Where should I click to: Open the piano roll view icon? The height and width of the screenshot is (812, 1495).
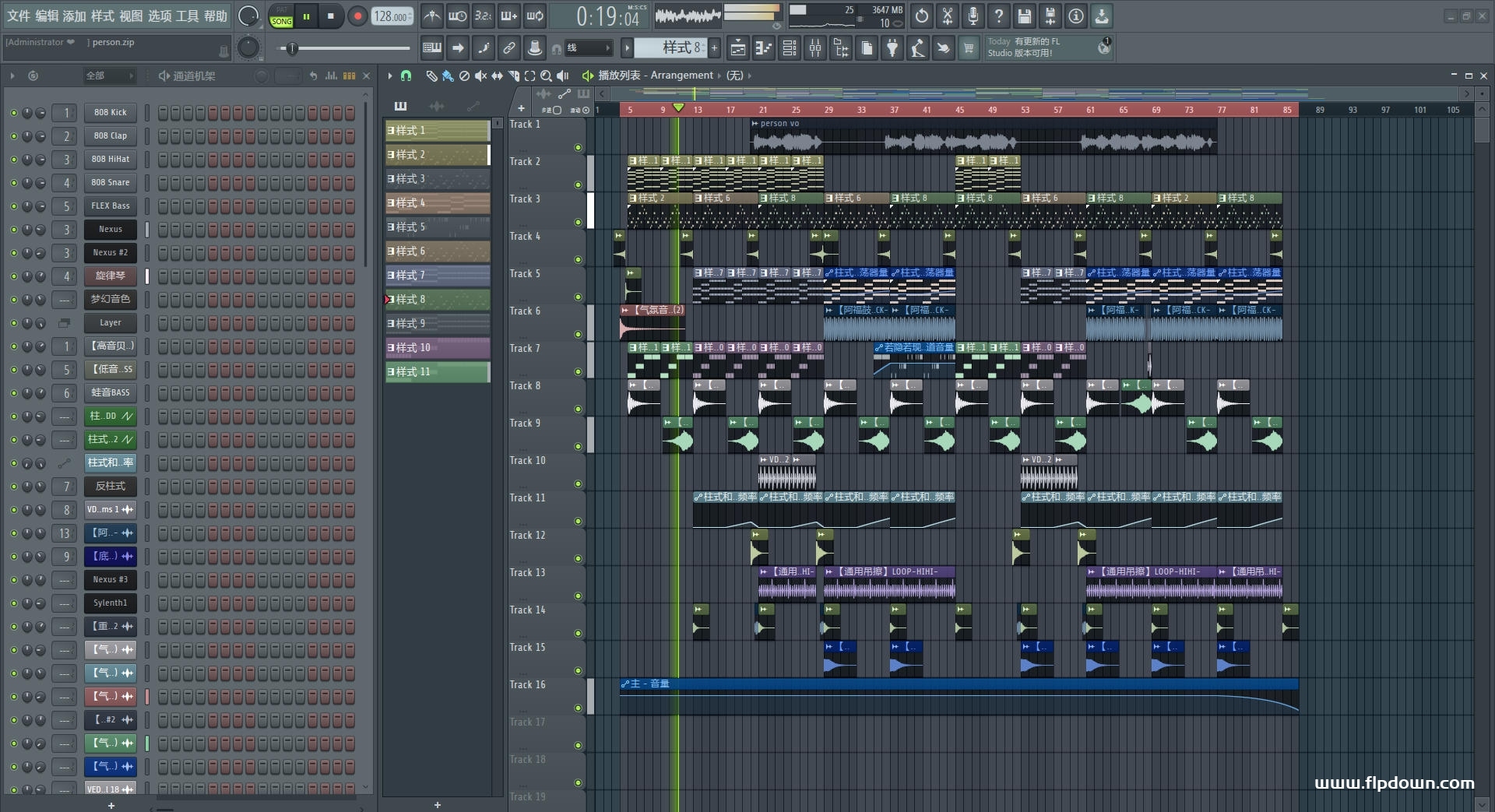tap(763, 48)
